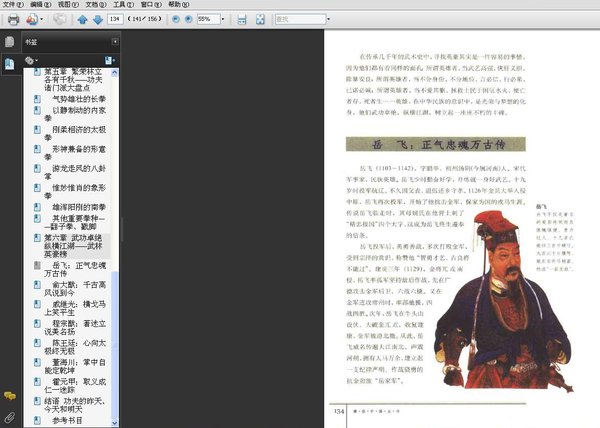
Task: Select bookmark 刚柔相济的太极拳
Action: (75, 133)
